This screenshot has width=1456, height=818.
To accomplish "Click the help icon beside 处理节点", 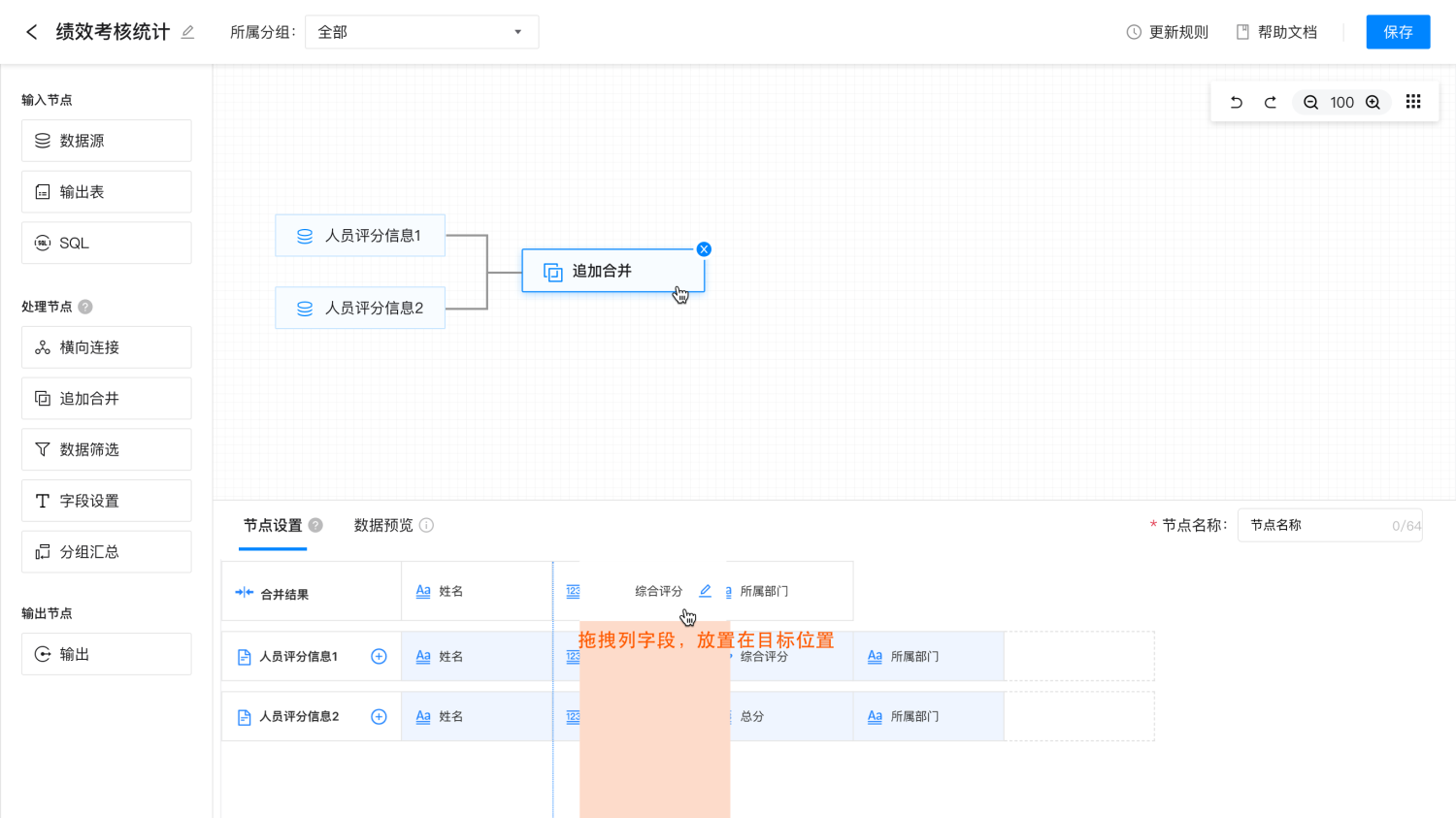I will coord(85,307).
